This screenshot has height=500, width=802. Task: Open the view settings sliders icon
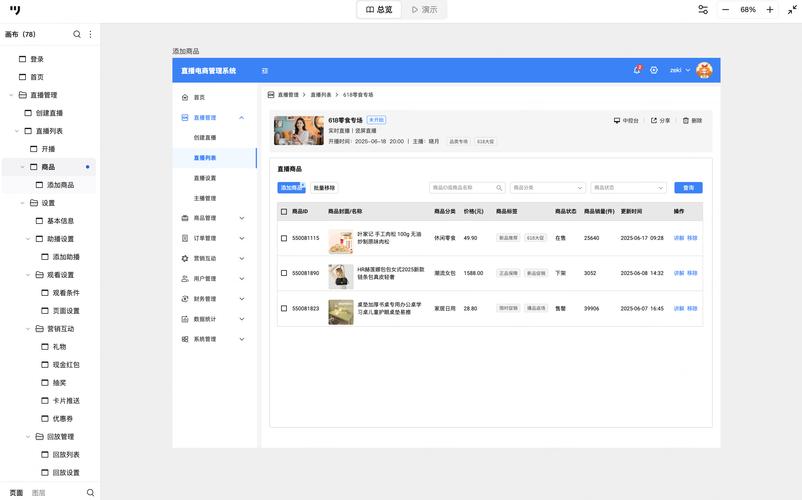pos(703,10)
